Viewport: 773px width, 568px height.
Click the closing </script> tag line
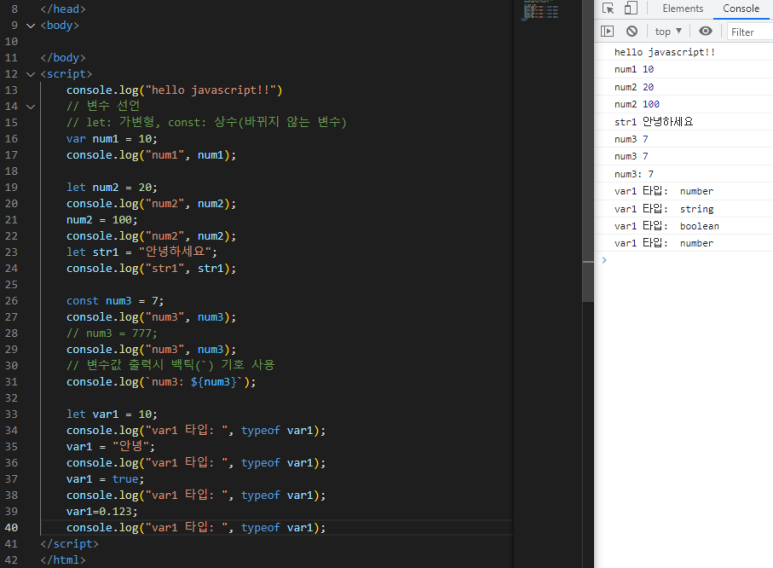coord(69,544)
